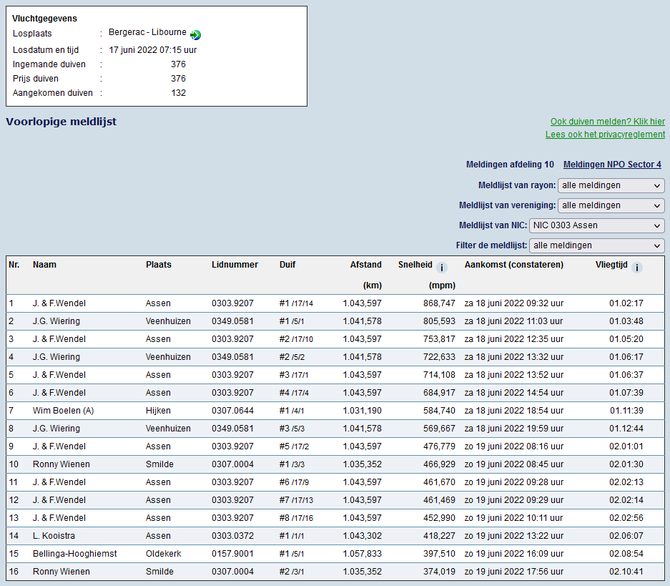Viewport: 670px width, 586px height.
Task: Click place Oldekerk in row 15
Action: click(x=163, y=554)
